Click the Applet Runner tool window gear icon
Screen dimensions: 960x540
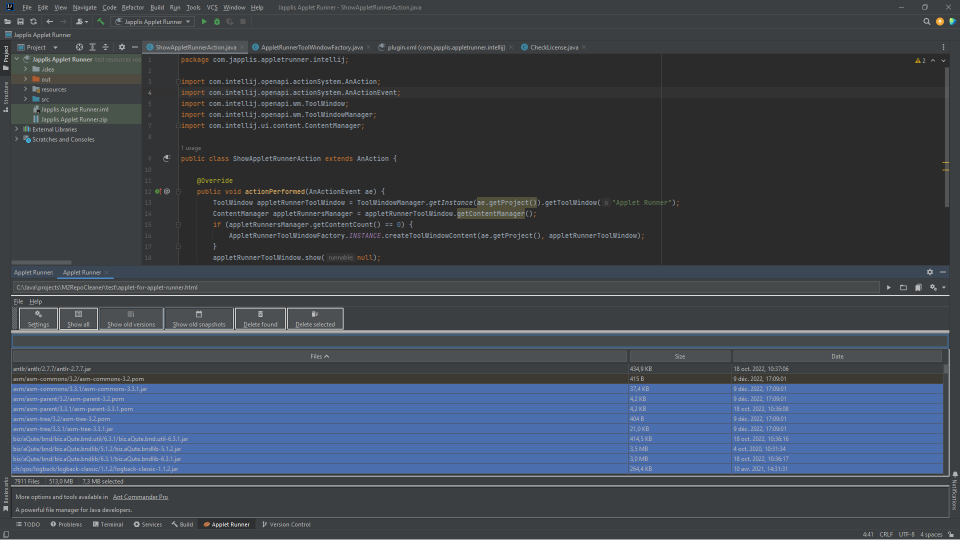[x=930, y=272]
